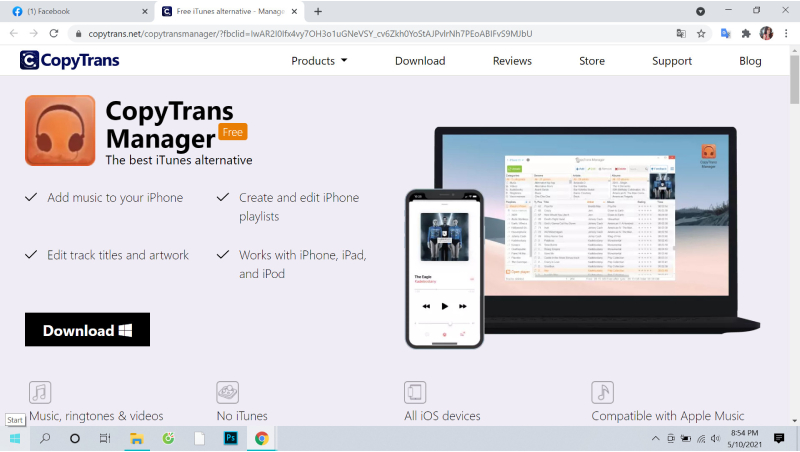
Task: Reload the page with browser refresh icon
Action: coord(54,33)
